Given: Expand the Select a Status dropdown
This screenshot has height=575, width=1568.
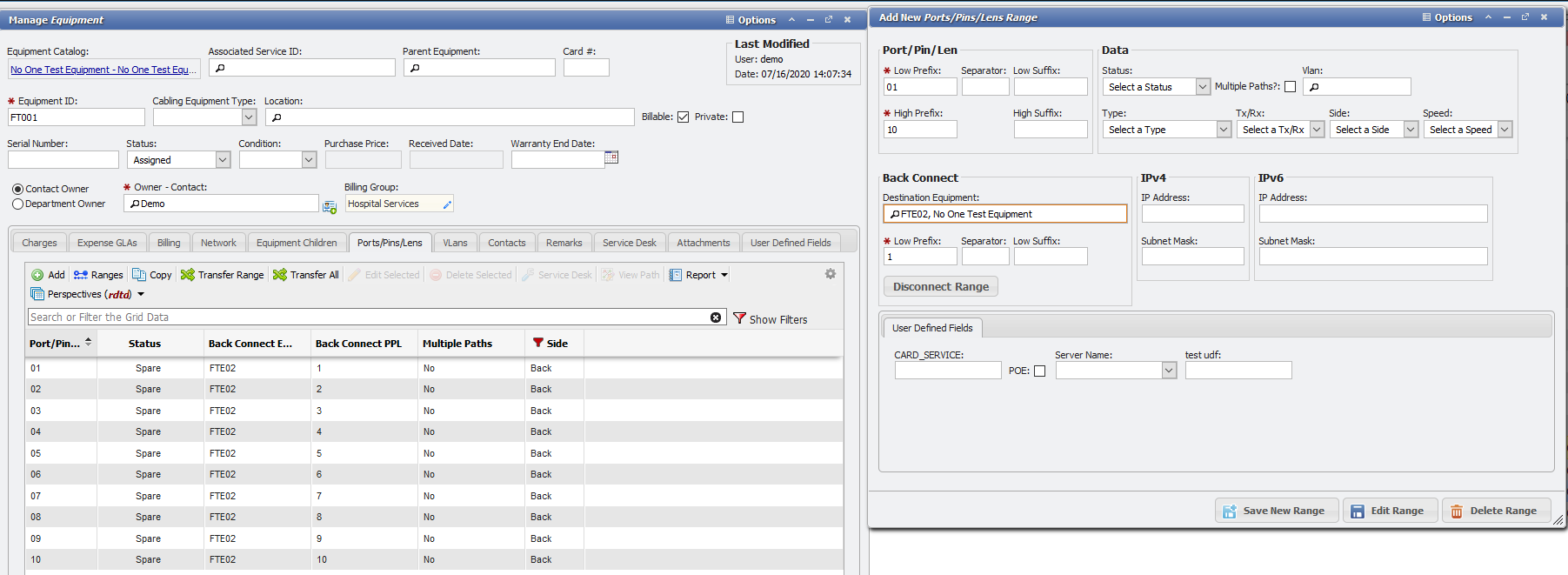Looking at the screenshot, I should point(1203,87).
